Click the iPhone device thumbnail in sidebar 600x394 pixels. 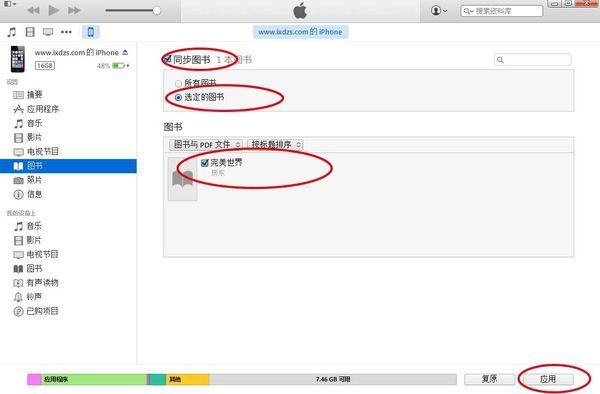(x=18, y=59)
